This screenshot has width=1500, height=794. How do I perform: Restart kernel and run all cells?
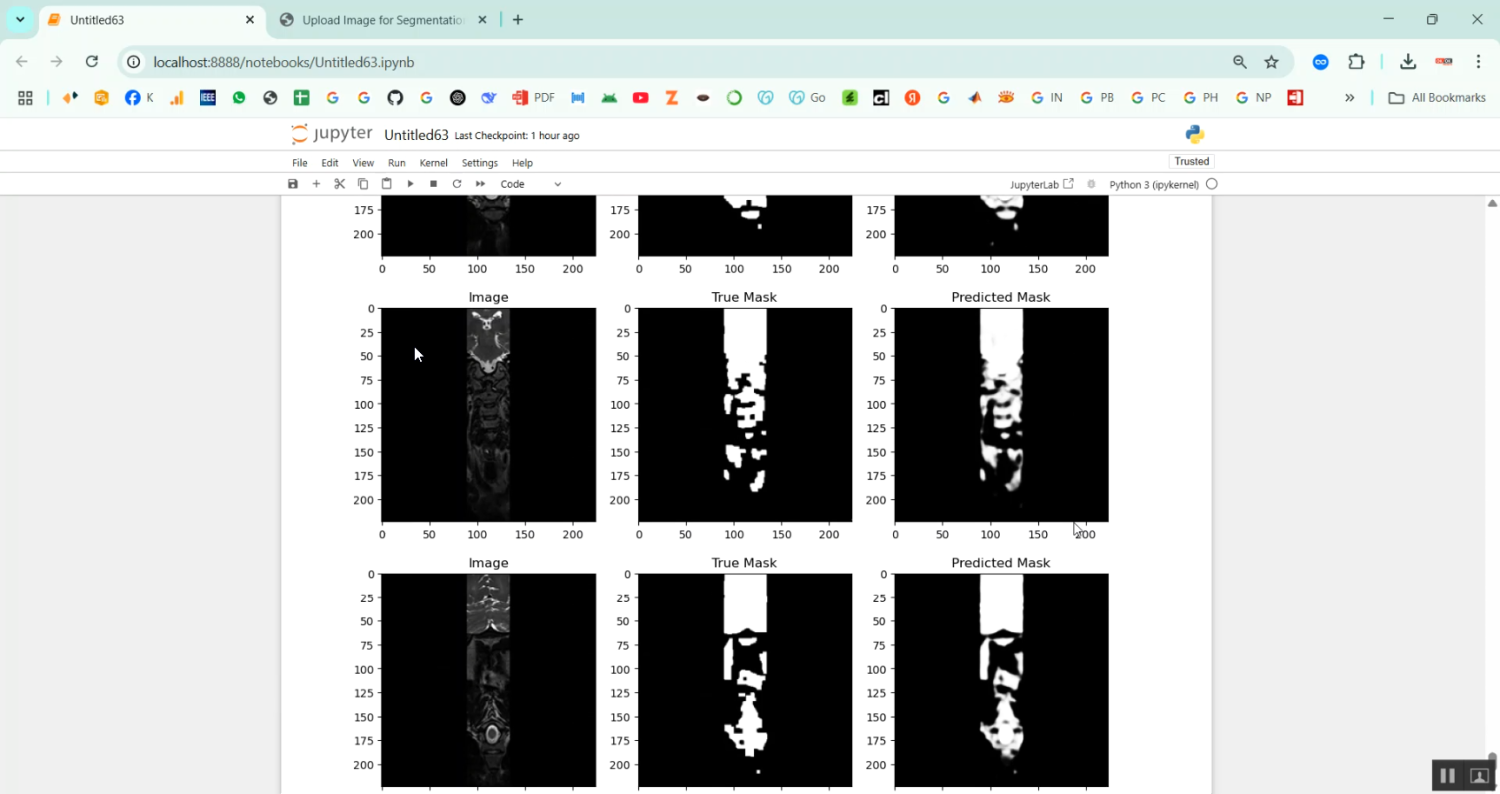pyautogui.click(x=480, y=184)
